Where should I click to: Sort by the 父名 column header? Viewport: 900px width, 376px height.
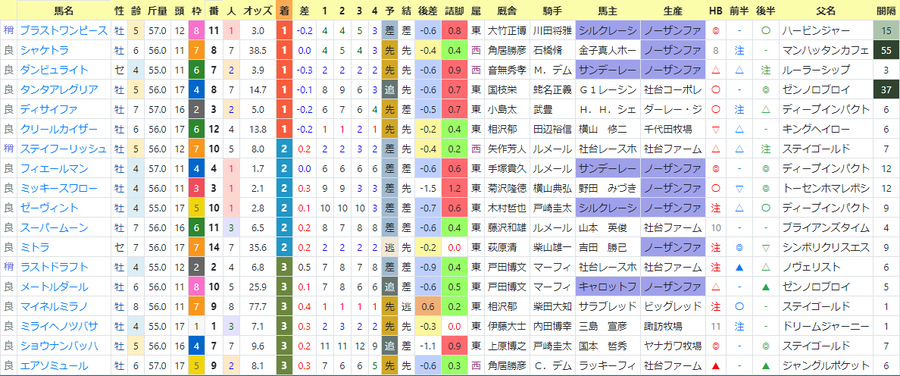tap(825, 10)
